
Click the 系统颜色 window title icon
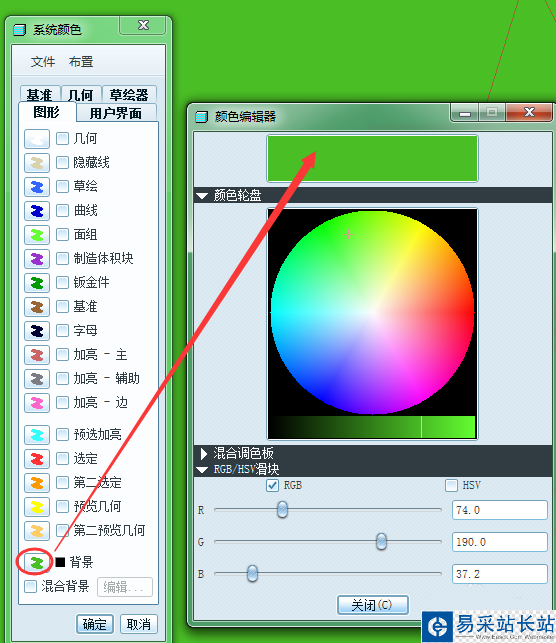pyautogui.click(x=20, y=30)
